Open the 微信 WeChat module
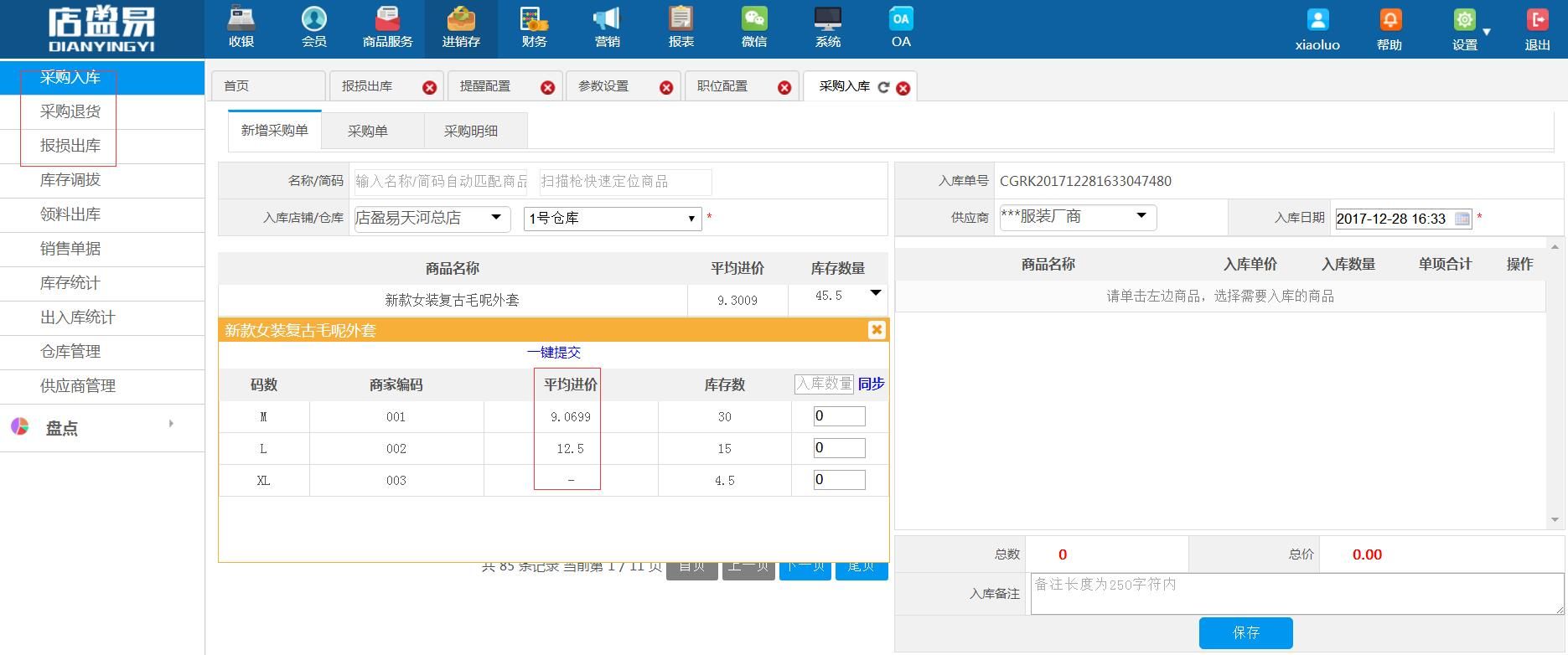 [754, 28]
